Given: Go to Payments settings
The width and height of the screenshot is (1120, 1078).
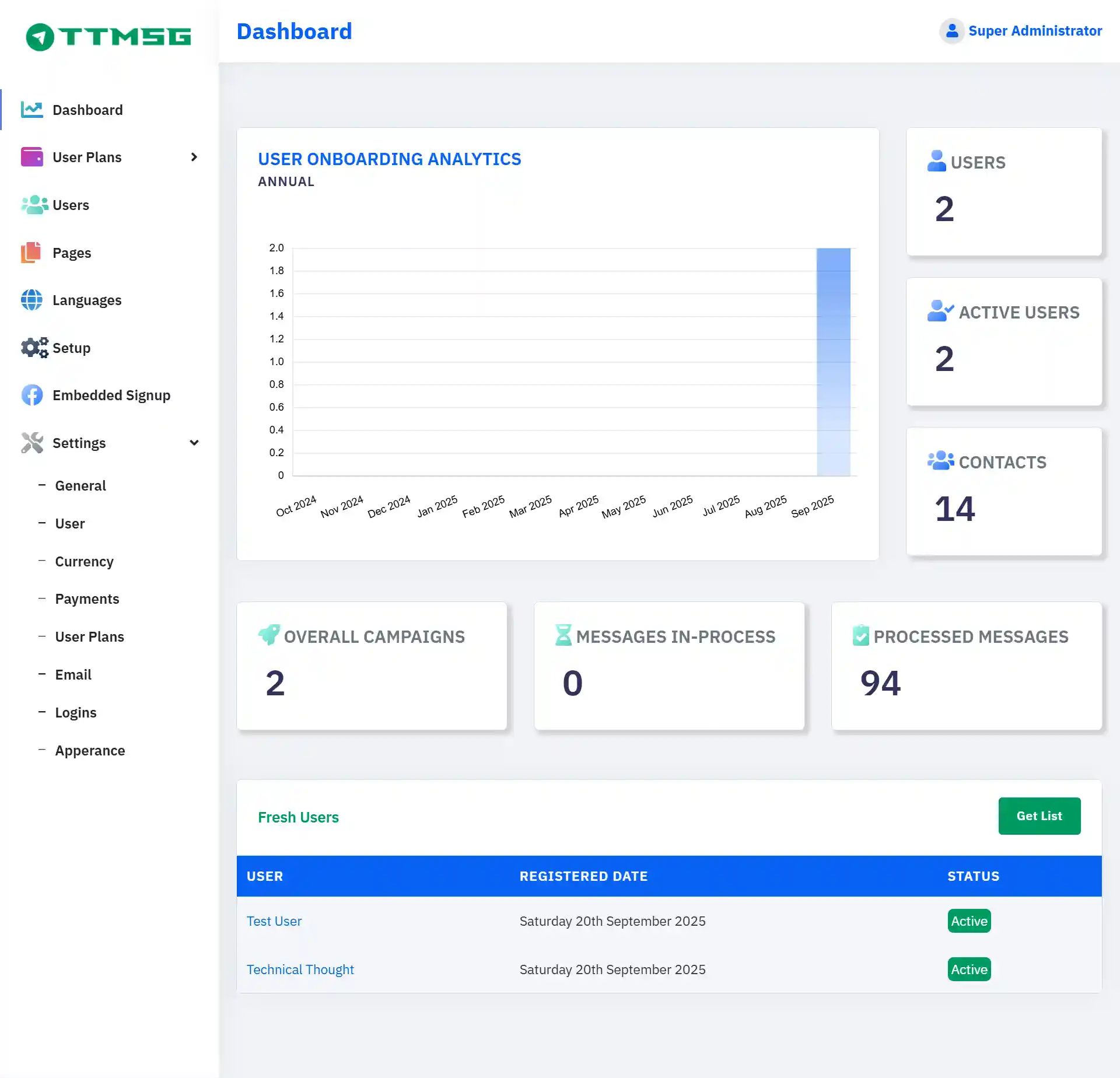Looking at the screenshot, I should [87, 598].
